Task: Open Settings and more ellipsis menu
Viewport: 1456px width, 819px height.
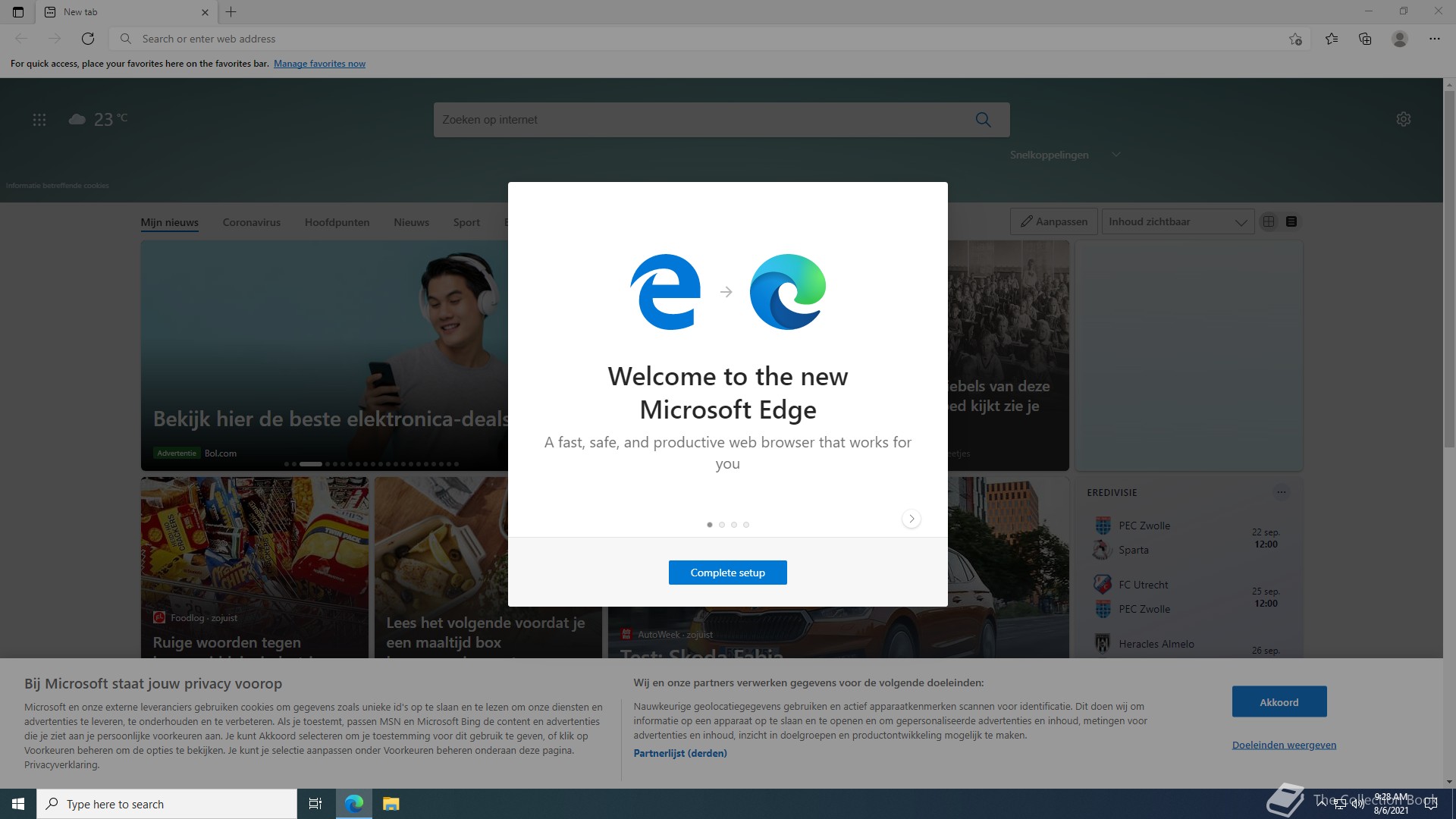Action: [x=1435, y=39]
